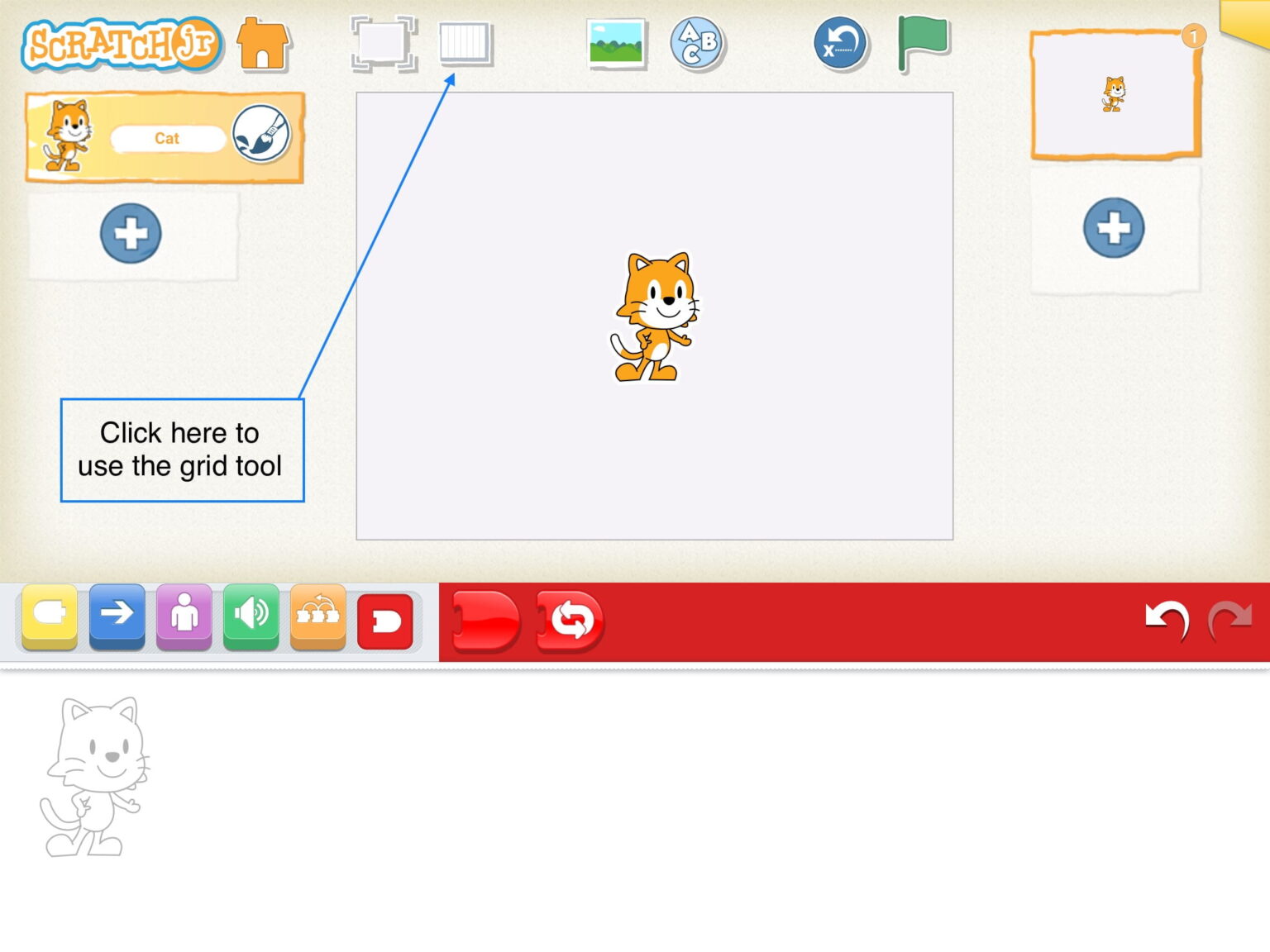Add a new character with the plus button
Viewport: 1270px width, 952px height.
click(x=129, y=234)
